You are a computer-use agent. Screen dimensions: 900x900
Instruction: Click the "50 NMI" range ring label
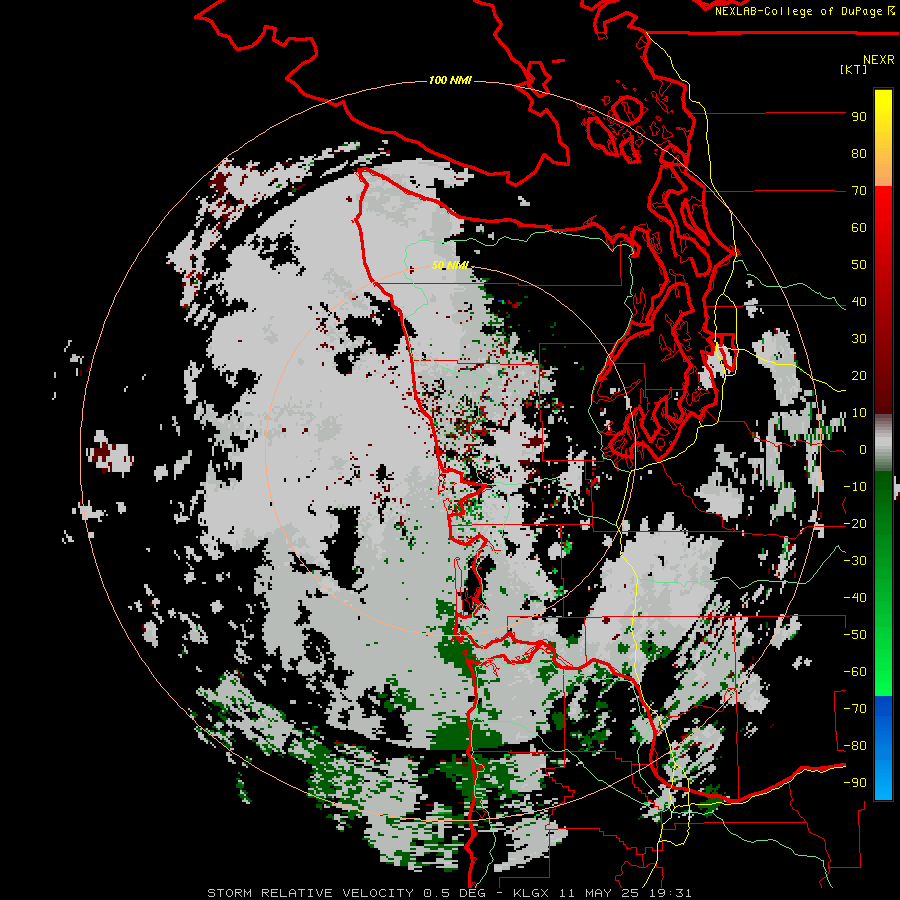click(450, 265)
